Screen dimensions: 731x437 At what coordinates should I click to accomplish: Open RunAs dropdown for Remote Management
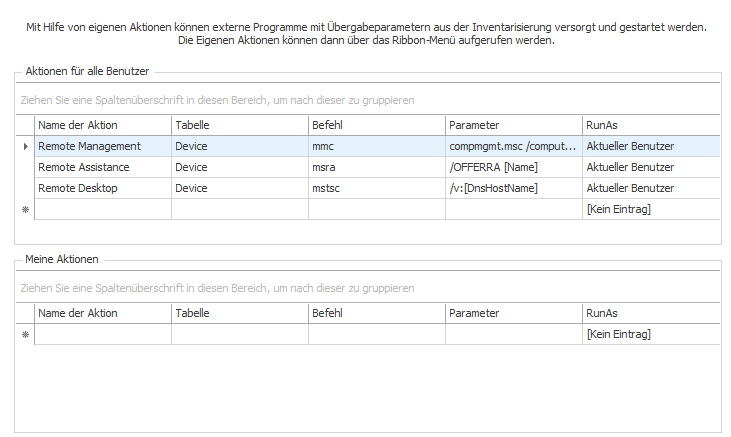point(651,146)
